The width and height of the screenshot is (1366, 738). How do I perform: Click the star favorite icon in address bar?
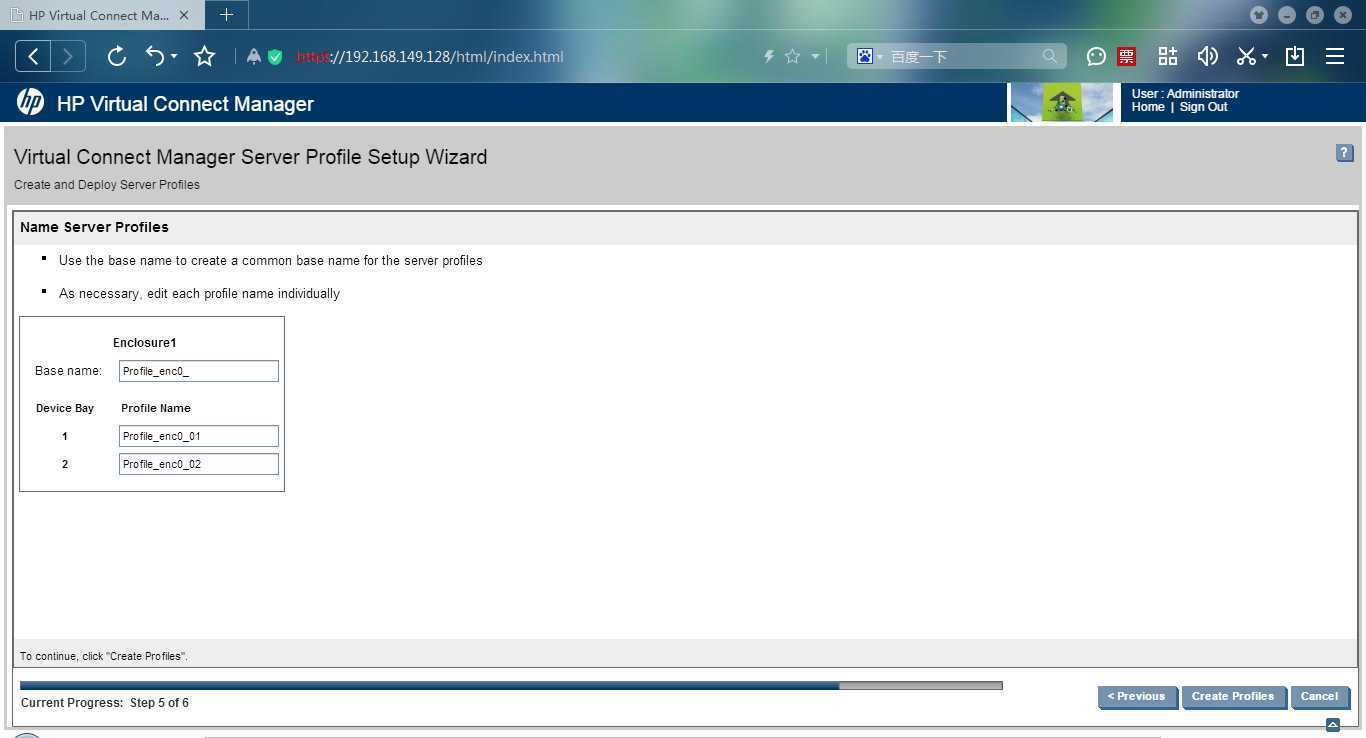(793, 57)
